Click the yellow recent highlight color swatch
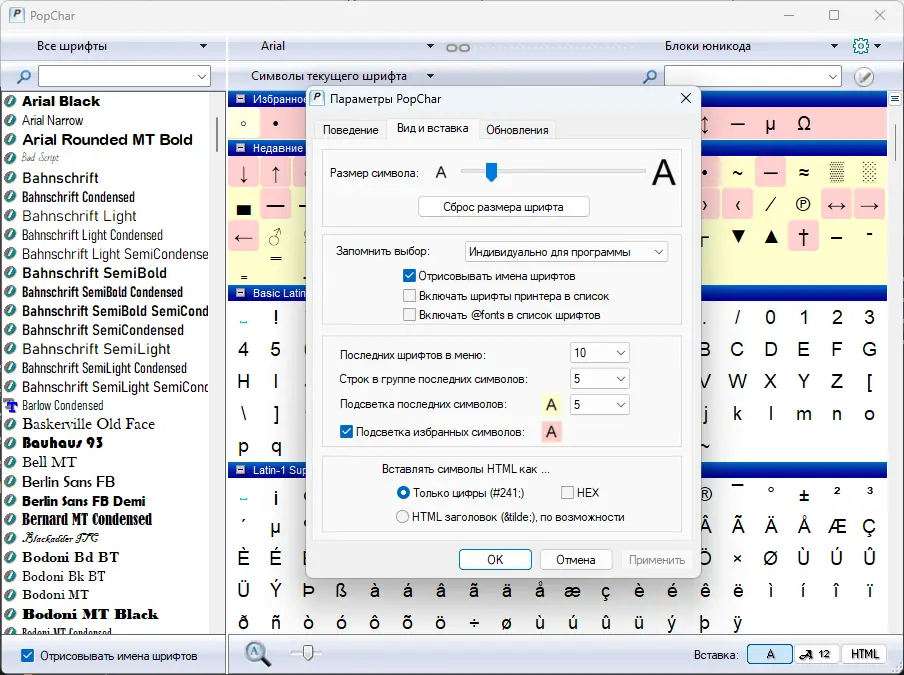Image resolution: width=904 pixels, height=675 pixels. (551, 405)
